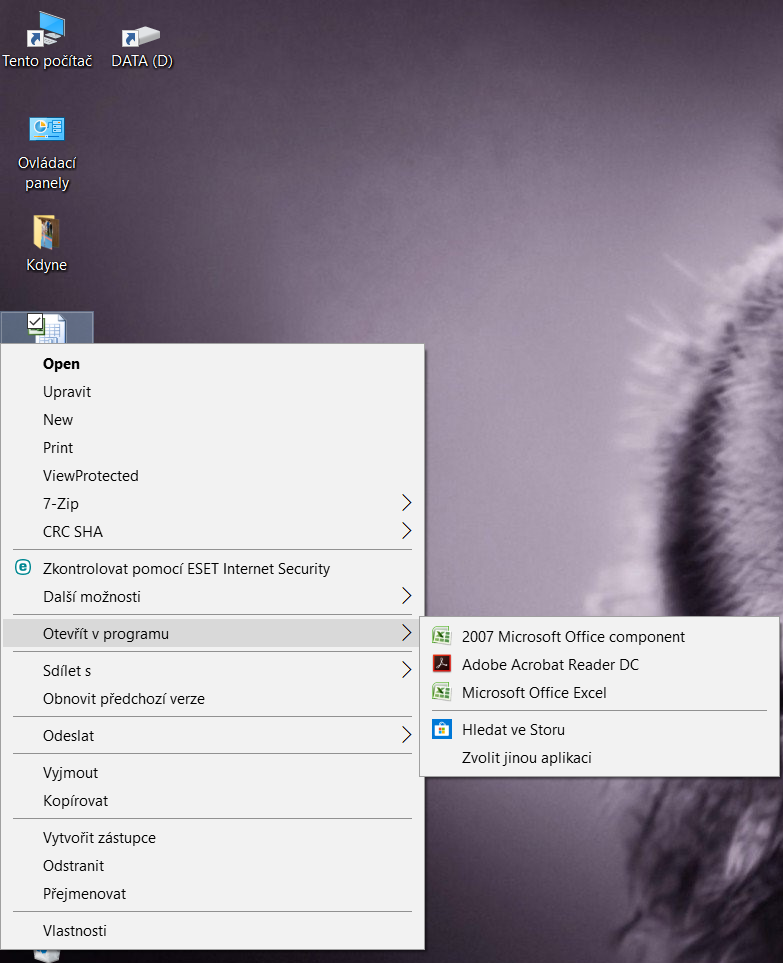Select Přejmenovat in the context menu

(212, 894)
